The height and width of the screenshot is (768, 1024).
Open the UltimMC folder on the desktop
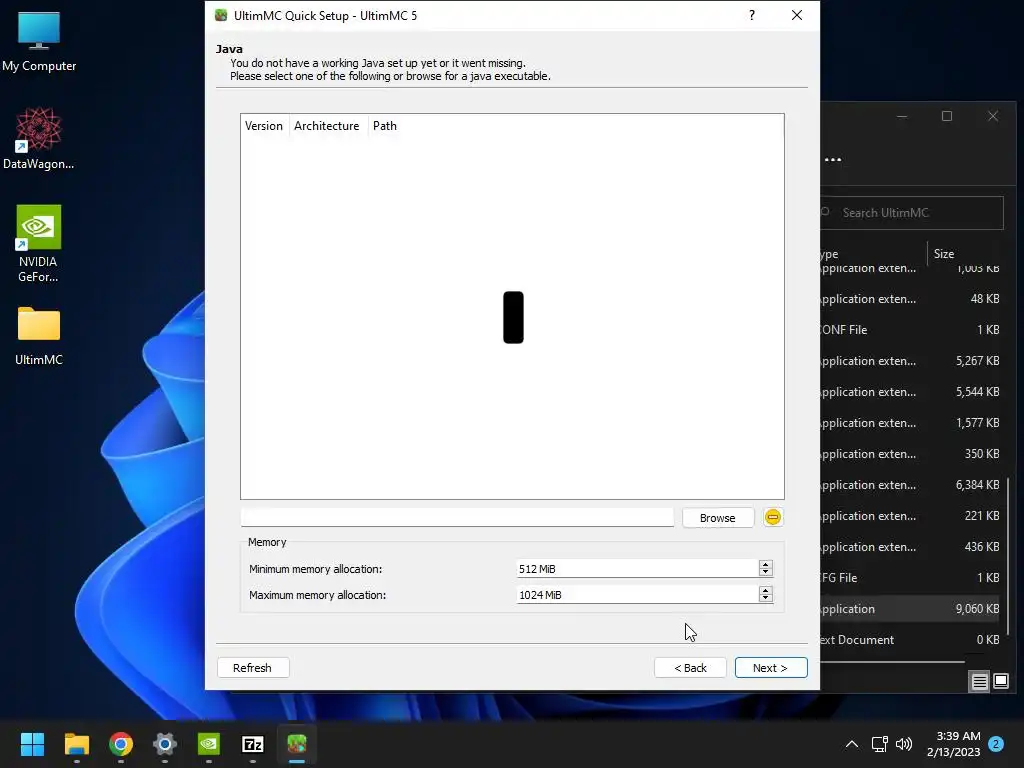click(39, 336)
